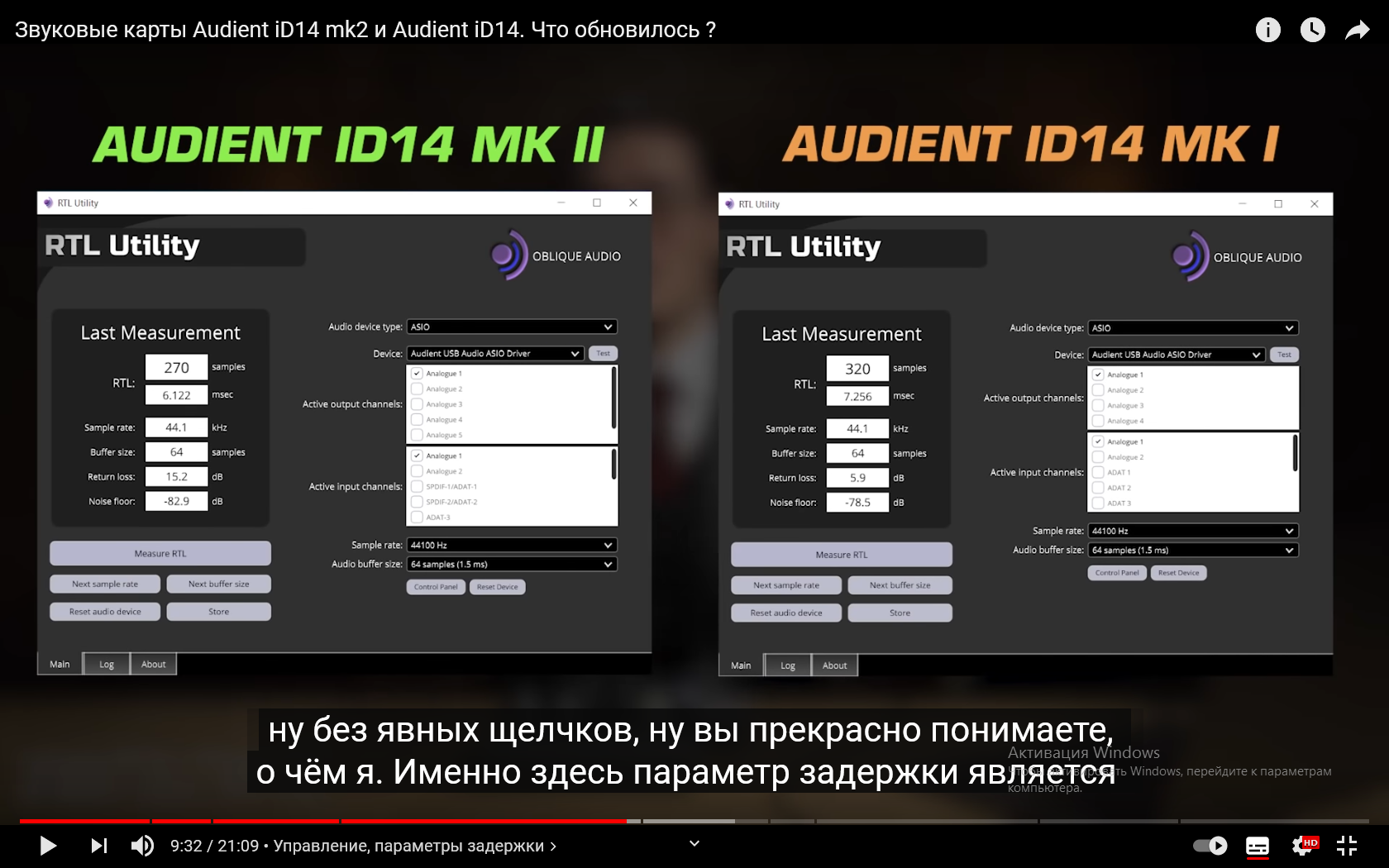1389x868 pixels.
Task: Check output Analogue 2 in MK II window
Action: pos(418,389)
